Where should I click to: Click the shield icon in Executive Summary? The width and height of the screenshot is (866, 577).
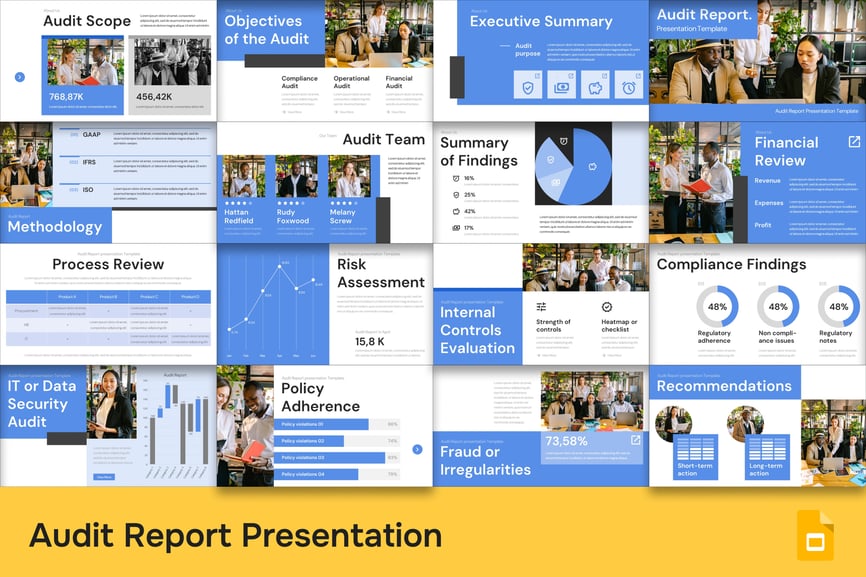528,85
